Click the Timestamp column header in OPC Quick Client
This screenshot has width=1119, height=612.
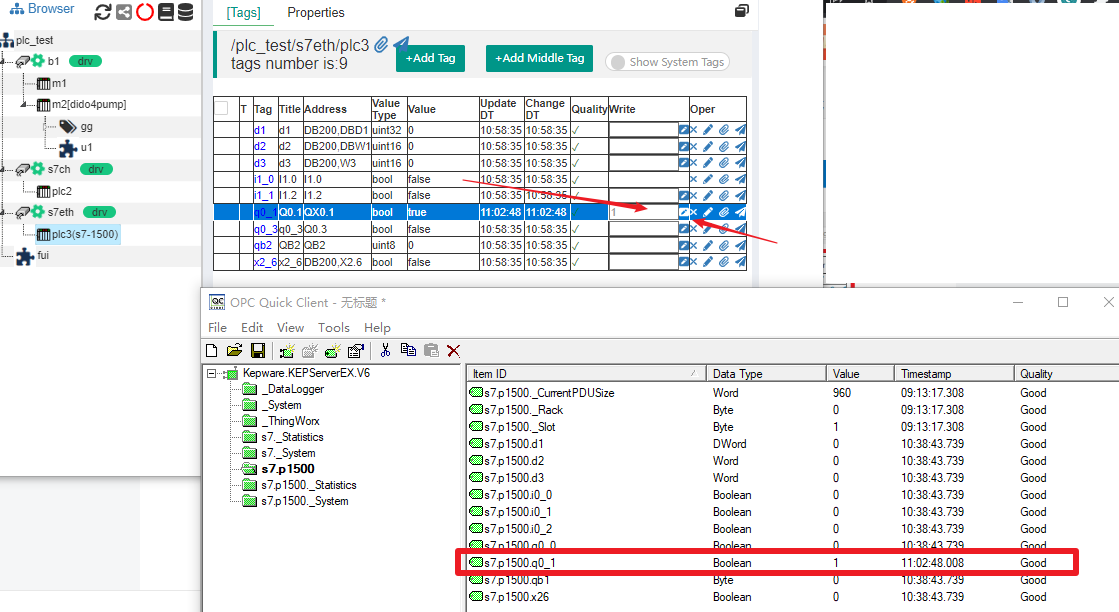(x=953, y=374)
